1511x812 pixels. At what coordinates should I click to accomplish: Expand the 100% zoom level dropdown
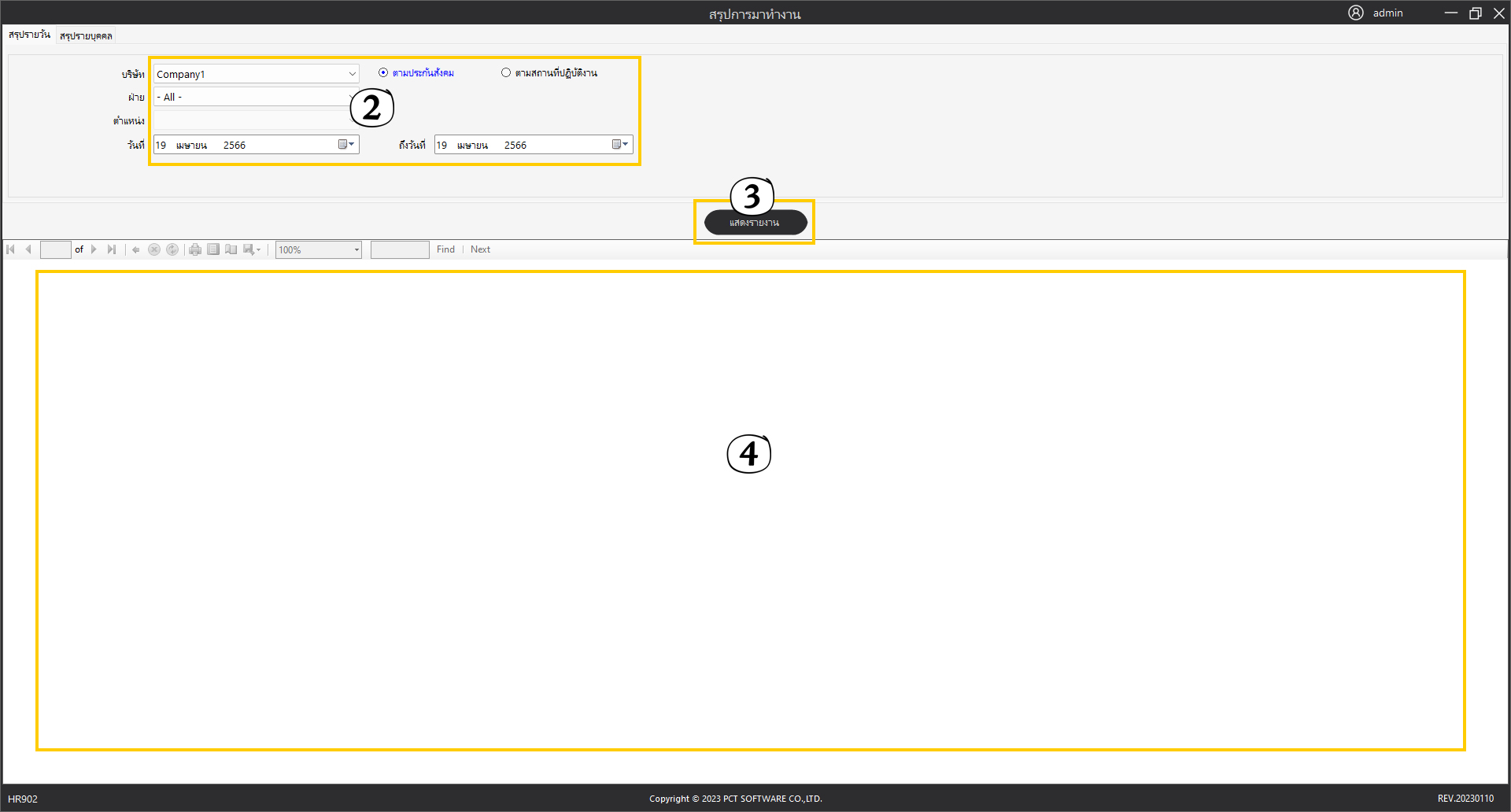click(x=357, y=250)
